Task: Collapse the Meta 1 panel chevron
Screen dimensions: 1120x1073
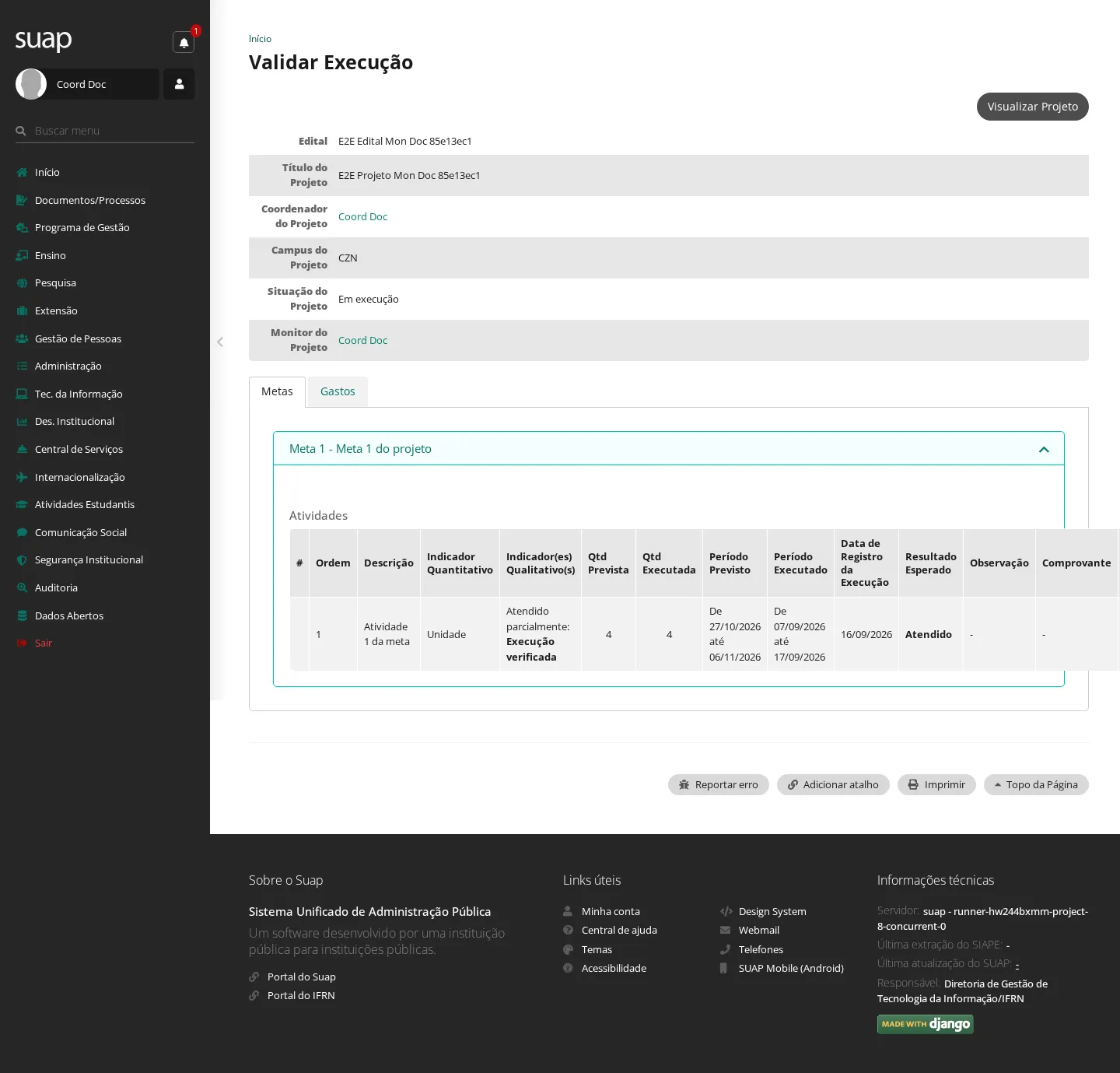Action: click(1044, 449)
